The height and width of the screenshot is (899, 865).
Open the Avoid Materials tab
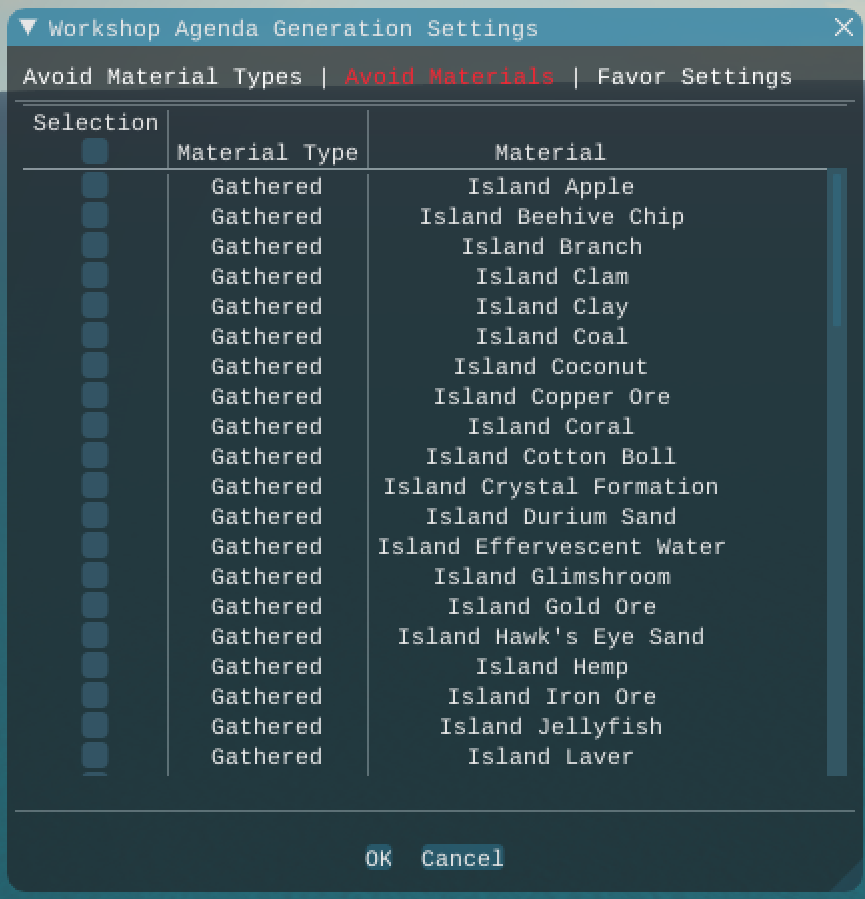click(449, 77)
